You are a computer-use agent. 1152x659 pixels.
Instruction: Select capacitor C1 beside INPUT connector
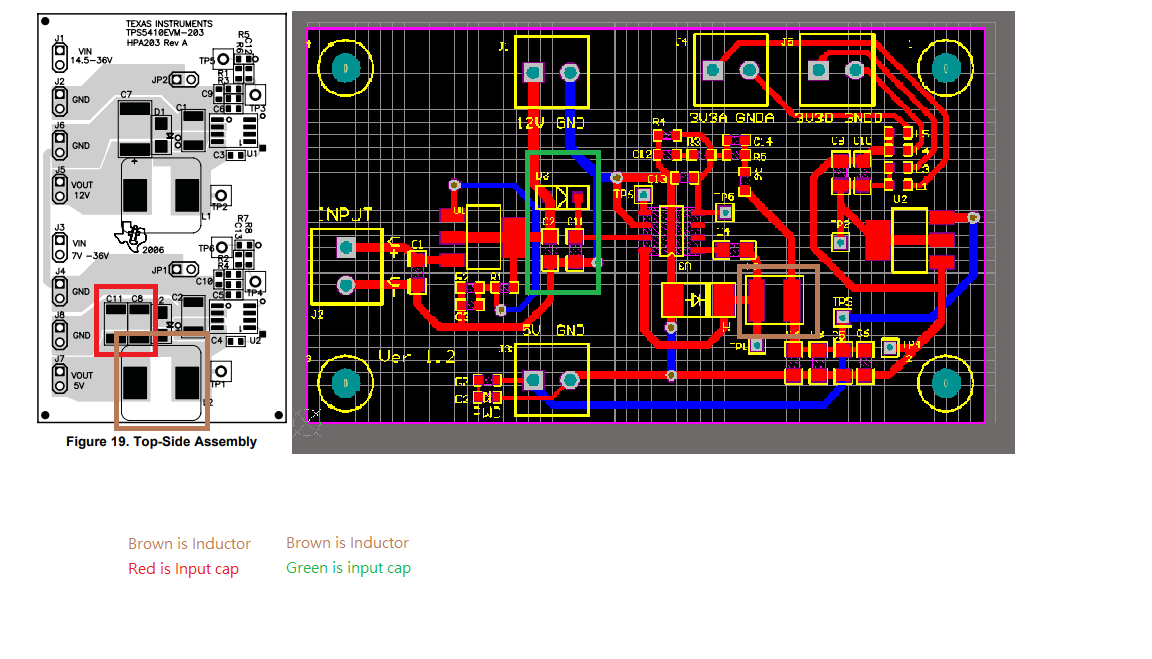click(x=417, y=271)
